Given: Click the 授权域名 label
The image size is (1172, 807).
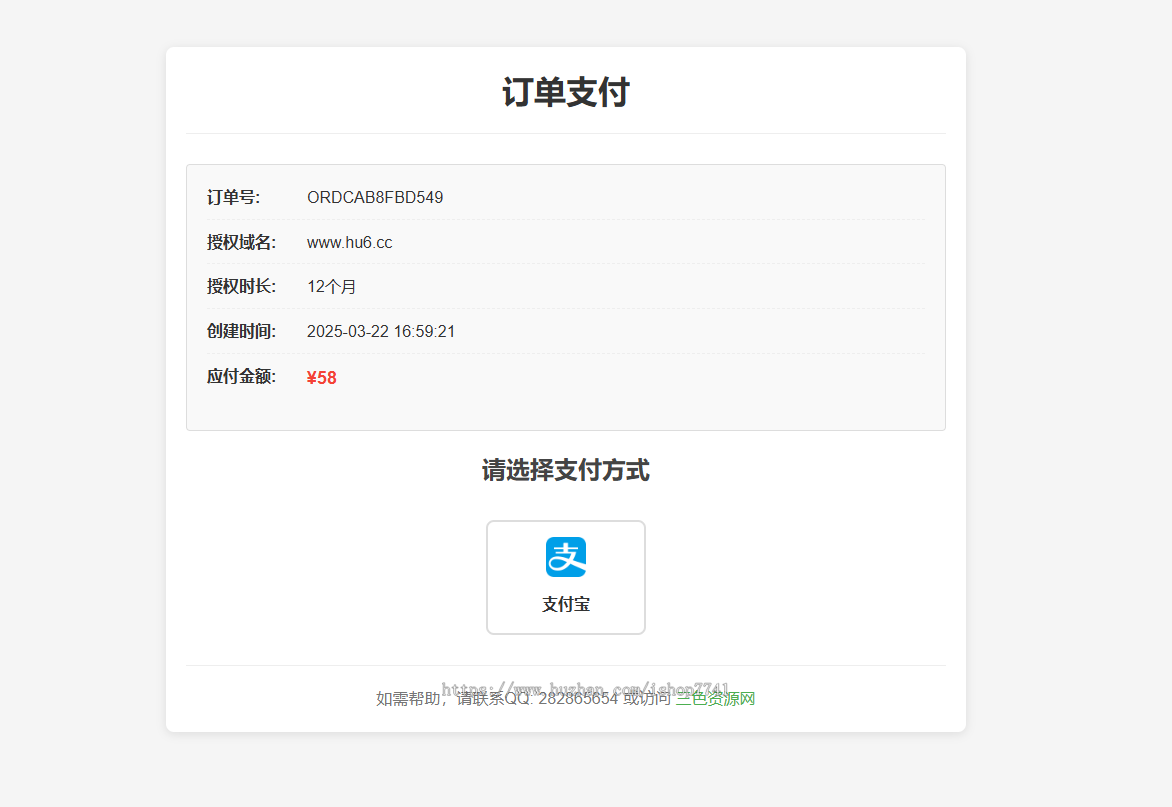Looking at the screenshot, I should [x=241, y=242].
